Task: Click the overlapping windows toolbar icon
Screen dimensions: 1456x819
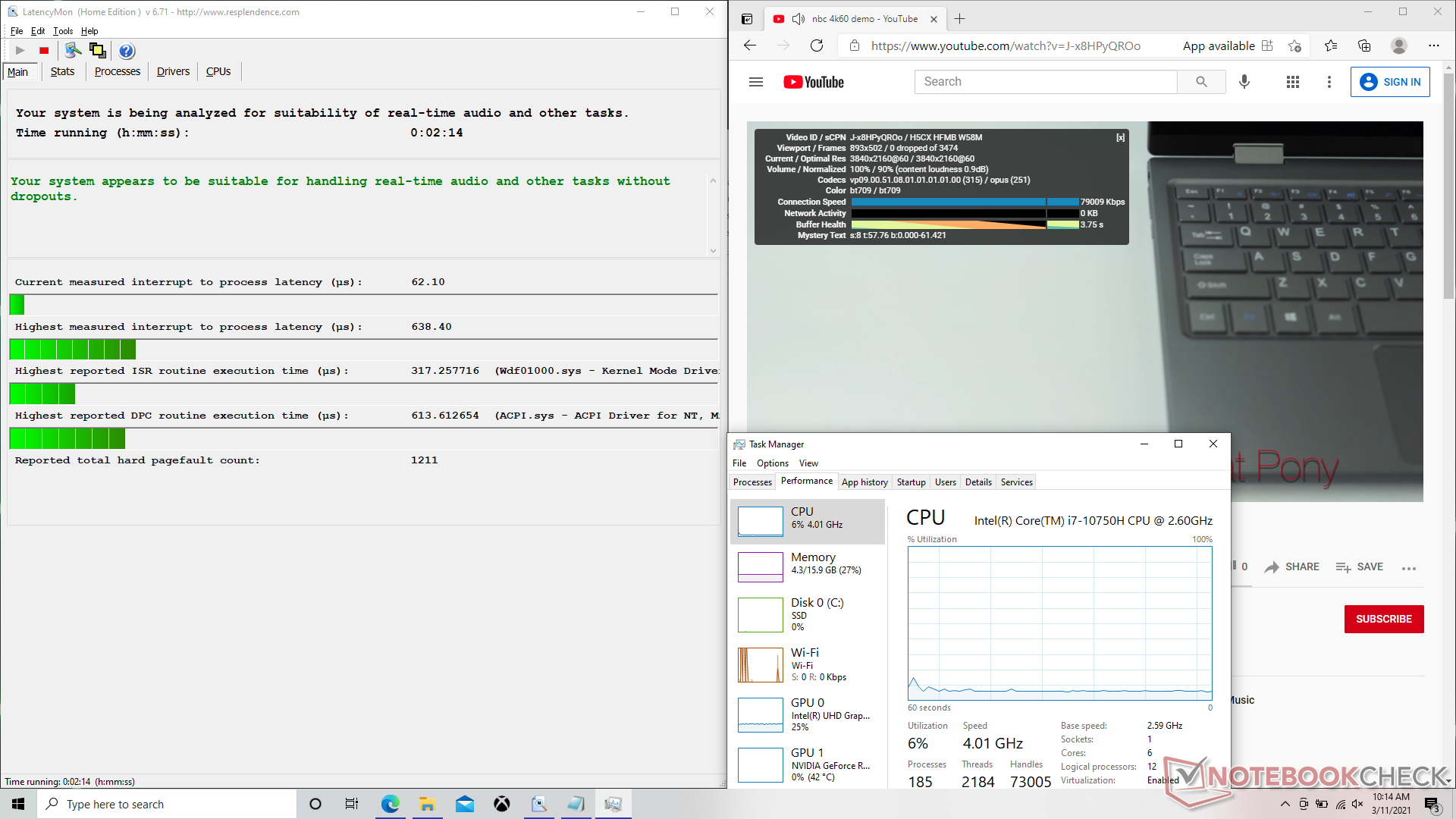Action: [98, 51]
